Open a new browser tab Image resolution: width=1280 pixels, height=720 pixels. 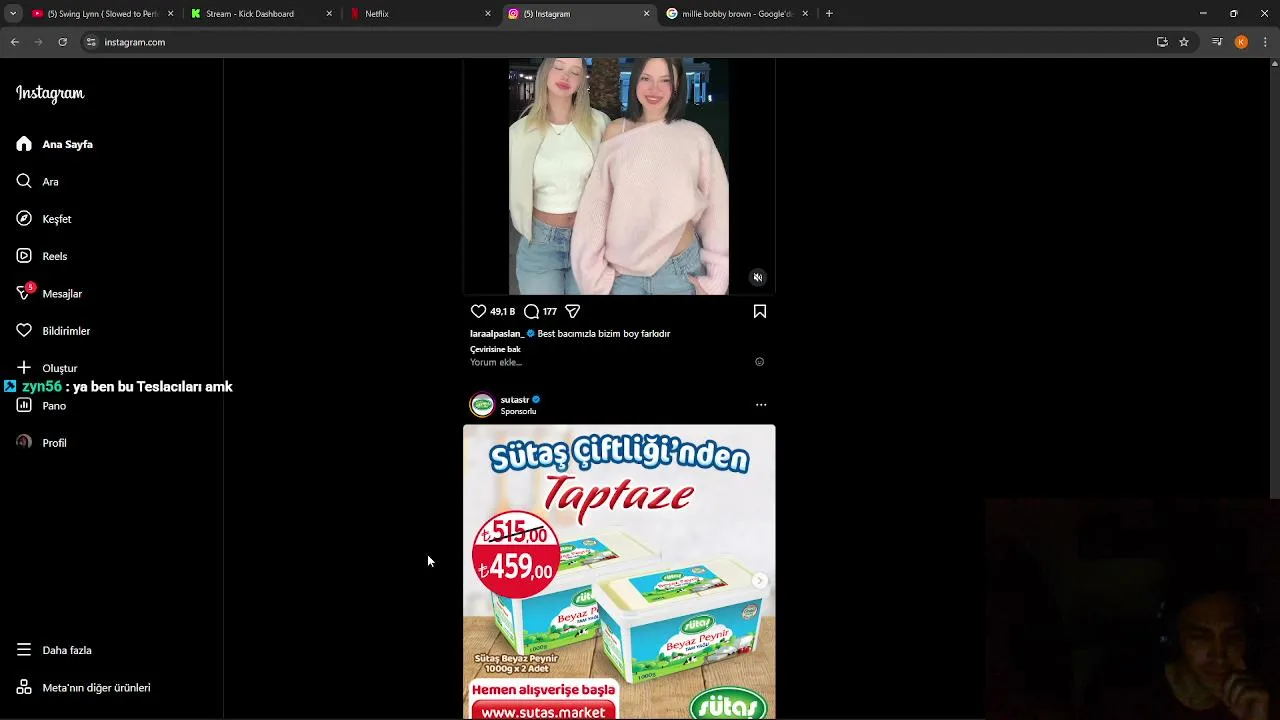pos(829,14)
